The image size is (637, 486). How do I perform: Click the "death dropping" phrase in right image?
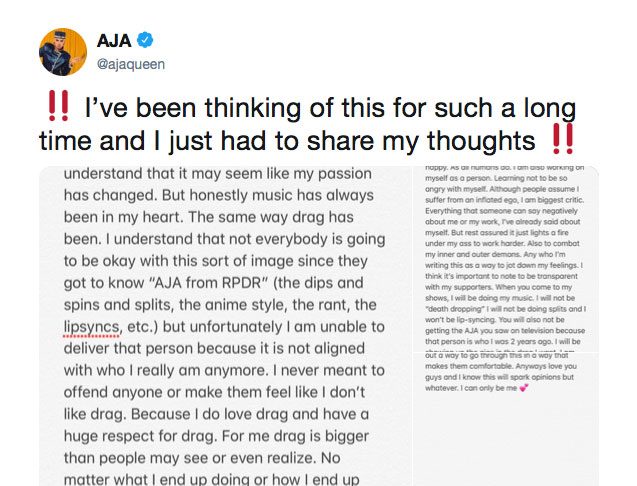pos(453,309)
